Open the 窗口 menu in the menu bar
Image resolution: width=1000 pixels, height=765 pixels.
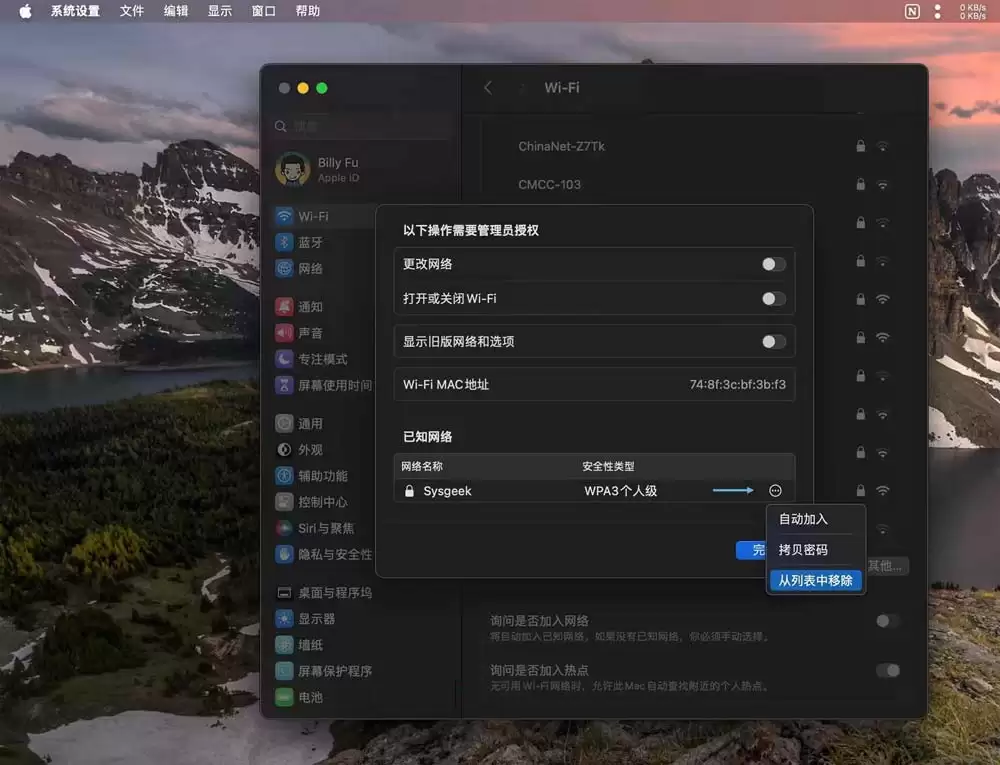(x=263, y=11)
